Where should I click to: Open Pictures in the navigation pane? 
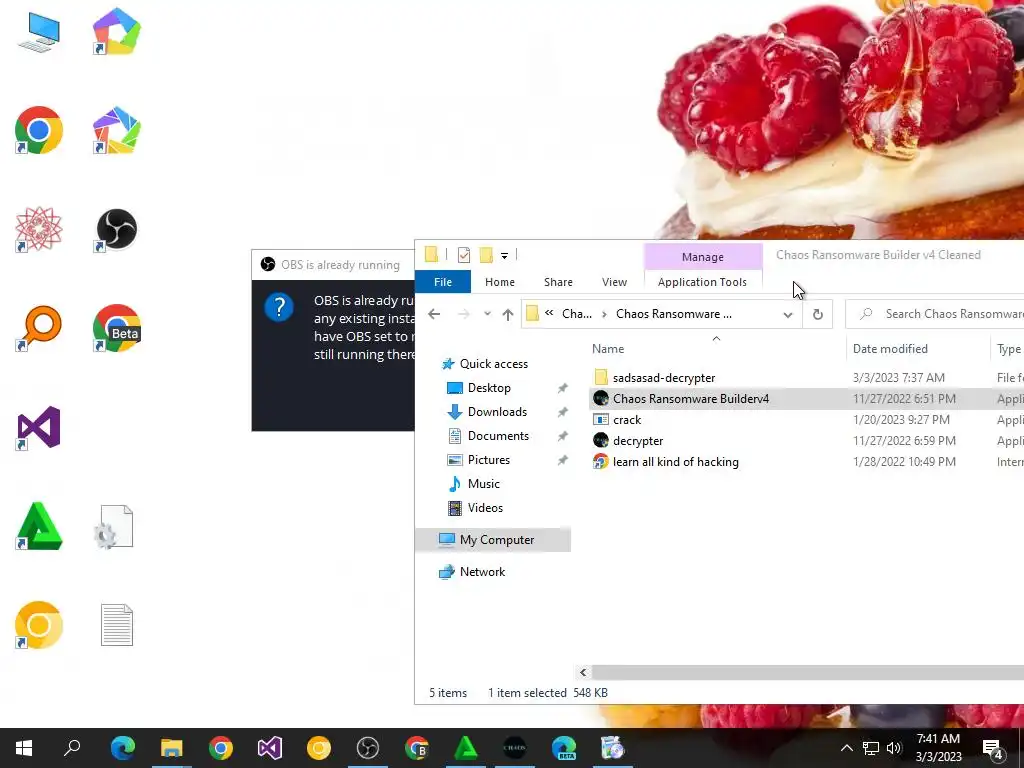click(488, 460)
